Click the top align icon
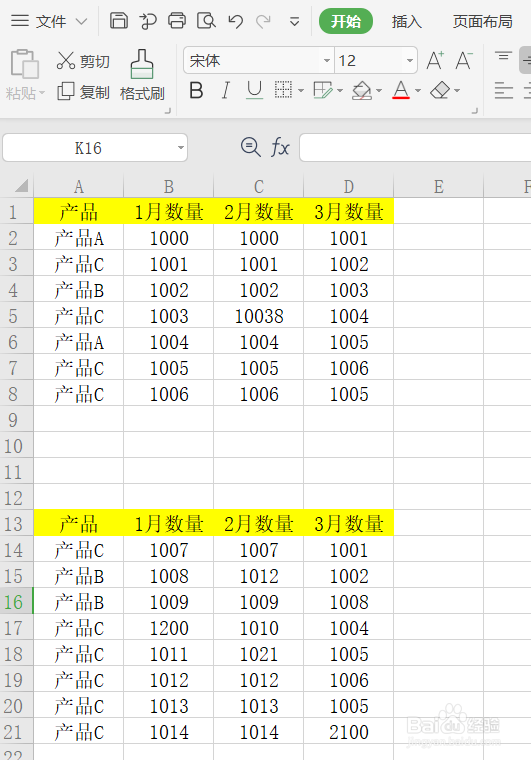531x760 pixels. [503, 56]
